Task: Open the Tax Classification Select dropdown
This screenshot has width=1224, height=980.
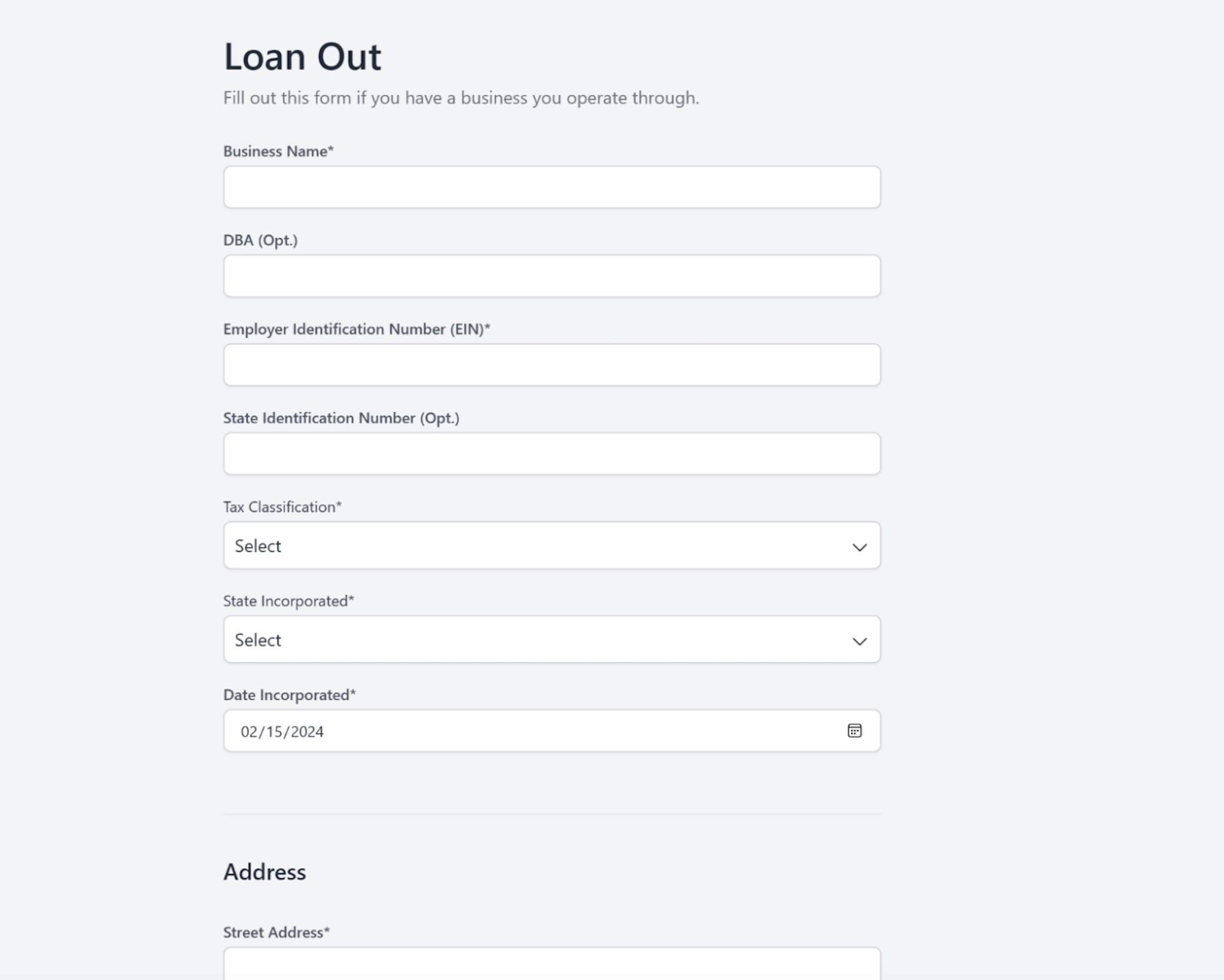Action: pos(552,545)
